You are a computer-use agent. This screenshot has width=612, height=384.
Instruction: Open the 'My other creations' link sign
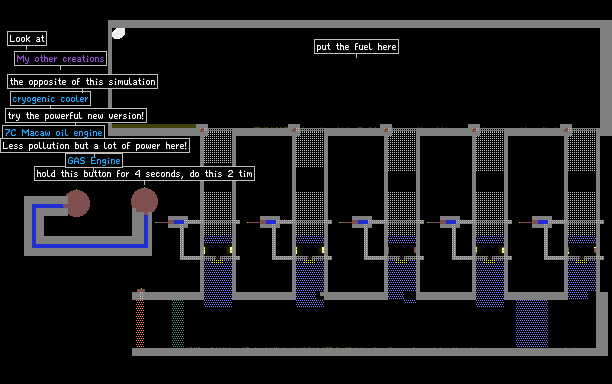pyautogui.click(x=60, y=59)
